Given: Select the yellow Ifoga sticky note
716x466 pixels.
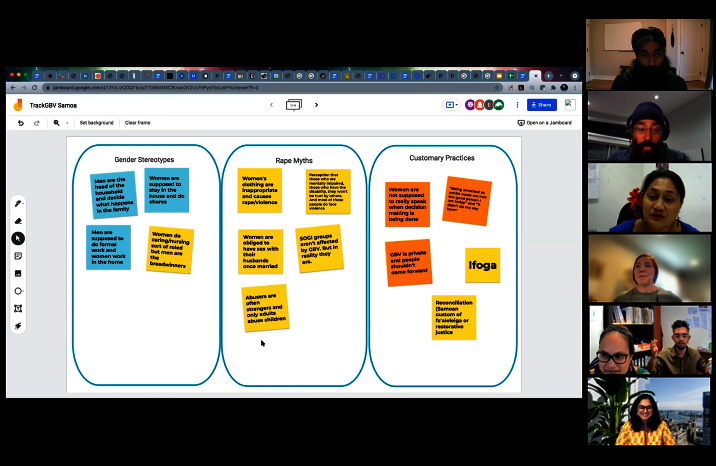Looking at the screenshot, I should pyautogui.click(x=482, y=265).
